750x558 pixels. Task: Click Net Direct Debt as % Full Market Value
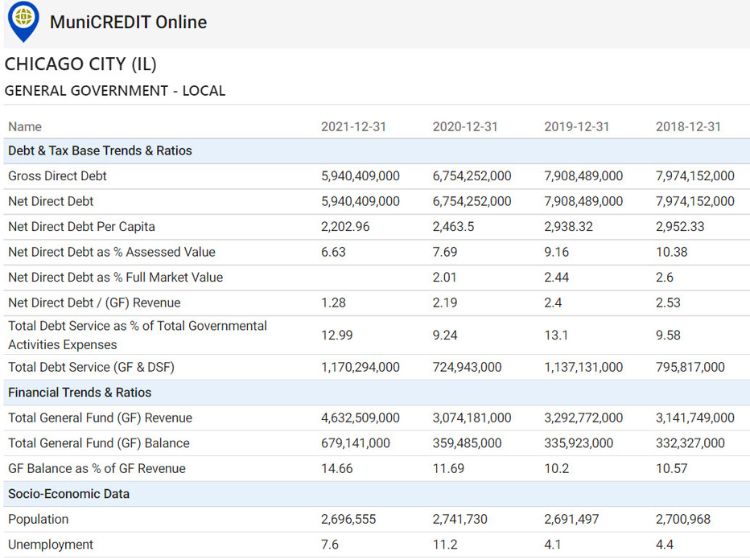click(x=115, y=277)
